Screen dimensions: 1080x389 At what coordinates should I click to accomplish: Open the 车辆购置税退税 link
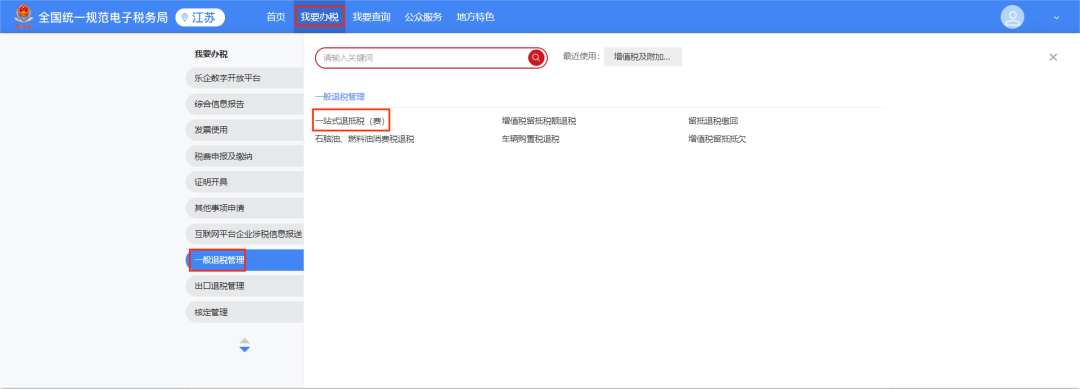[530, 138]
